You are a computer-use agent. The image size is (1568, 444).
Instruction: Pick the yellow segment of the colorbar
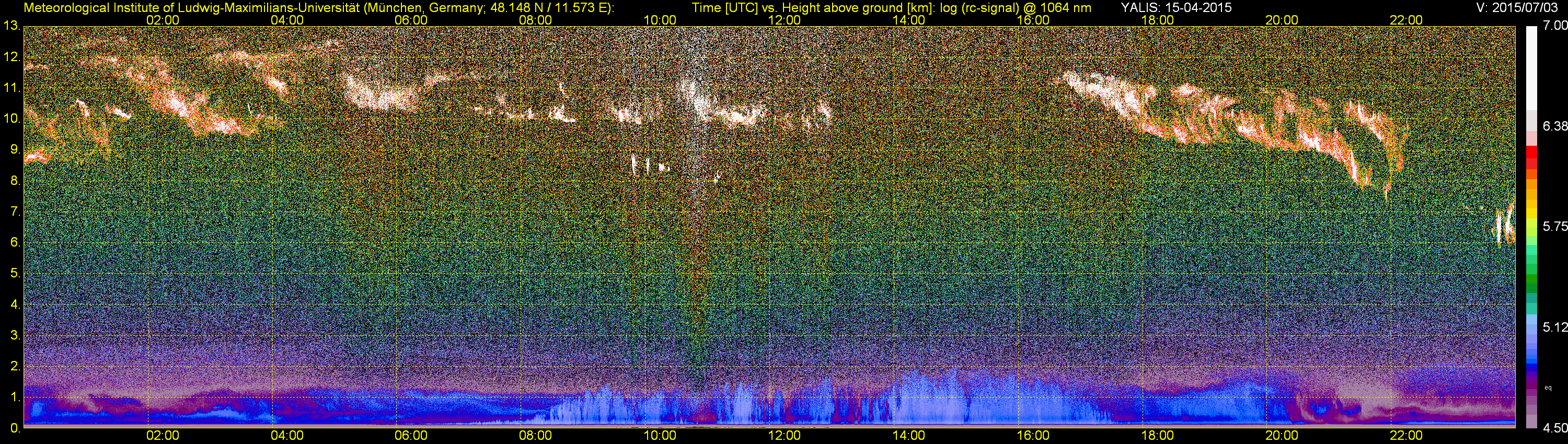[x=1532, y=215]
